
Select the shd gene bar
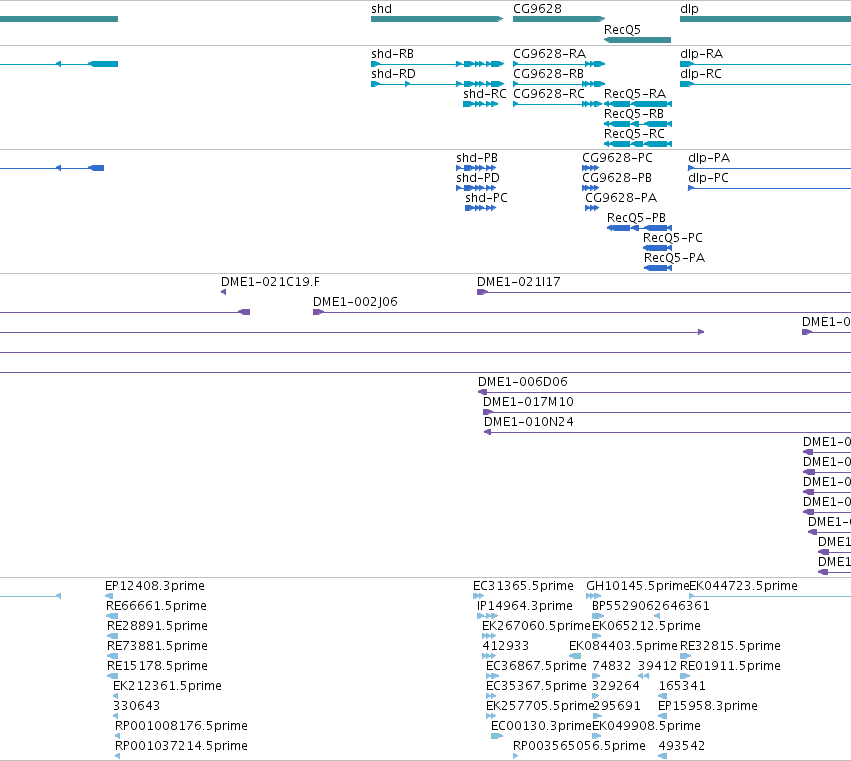(x=437, y=19)
